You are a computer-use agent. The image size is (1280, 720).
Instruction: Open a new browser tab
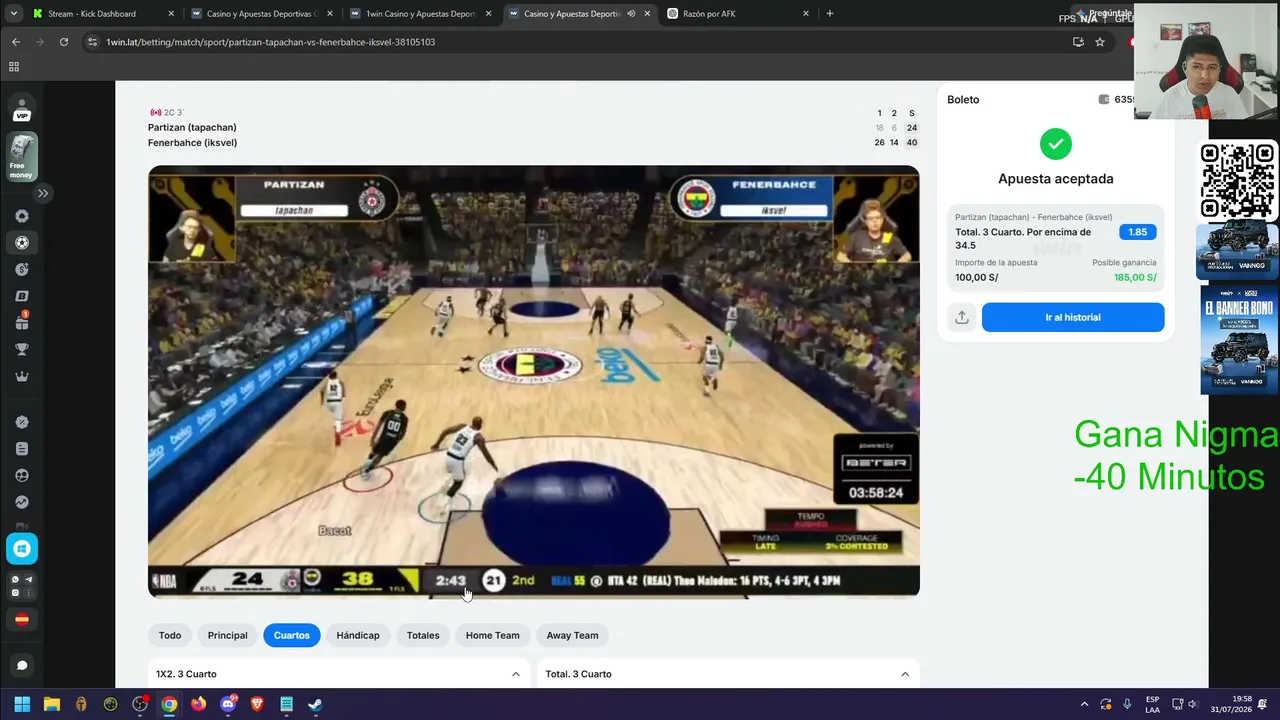pyautogui.click(x=830, y=14)
